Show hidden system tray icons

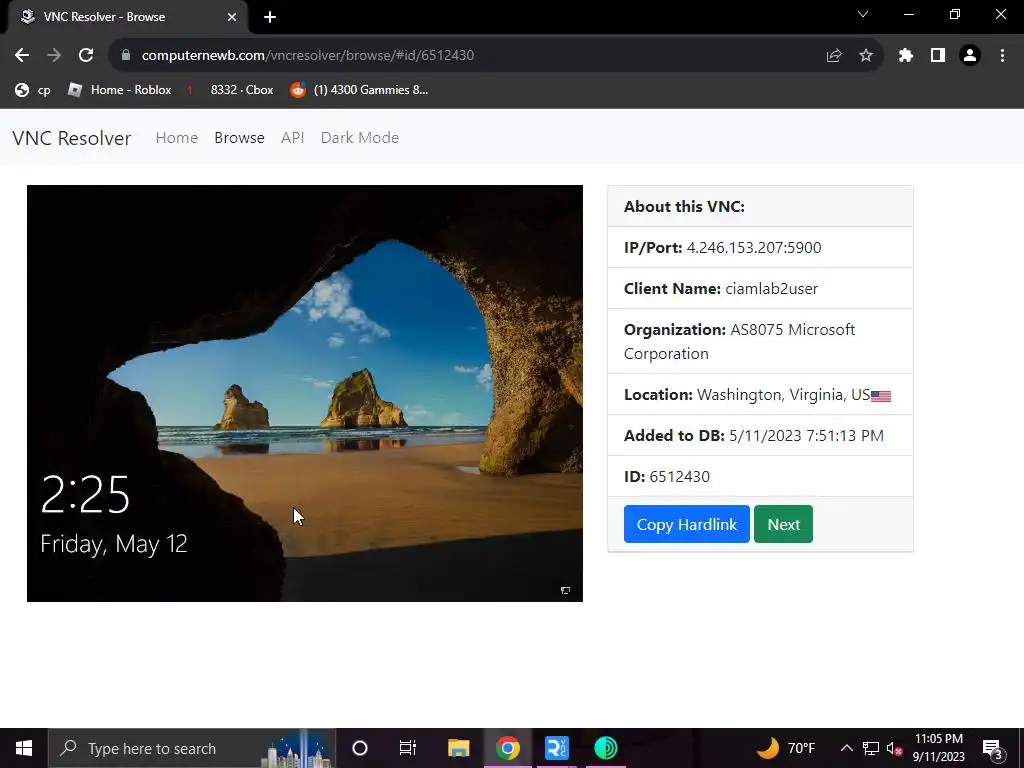(x=846, y=748)
